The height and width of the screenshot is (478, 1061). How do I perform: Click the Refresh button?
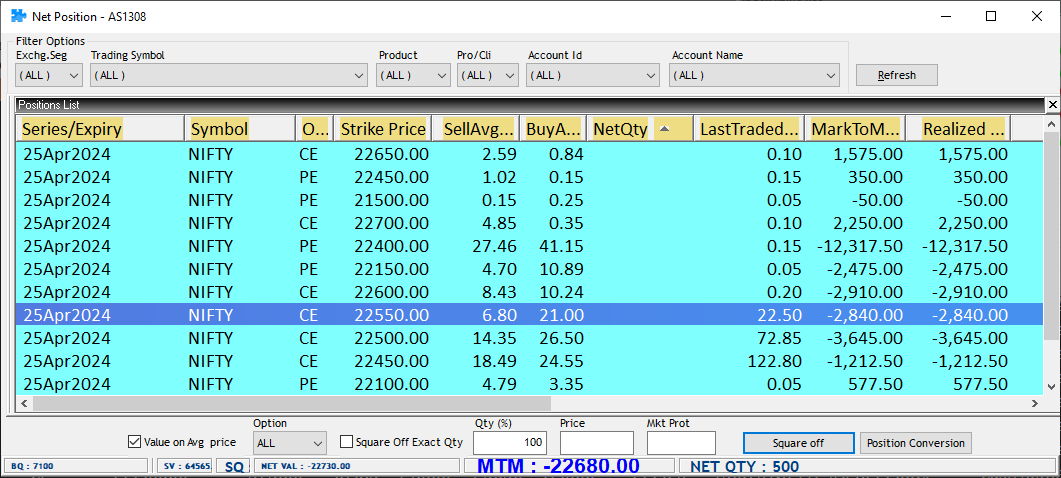(x=897, y=75)
